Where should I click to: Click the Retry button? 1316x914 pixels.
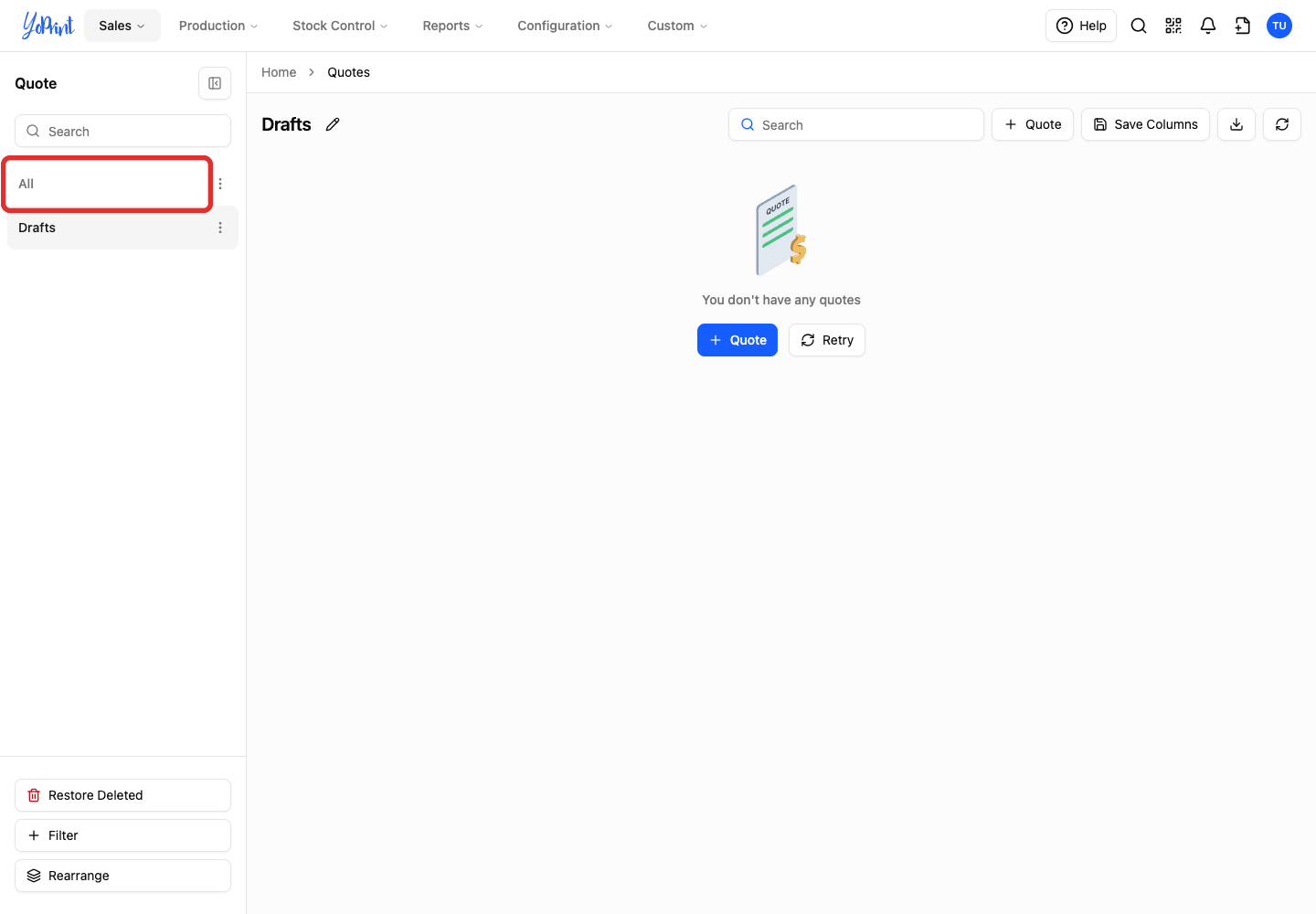pos(827,340)
